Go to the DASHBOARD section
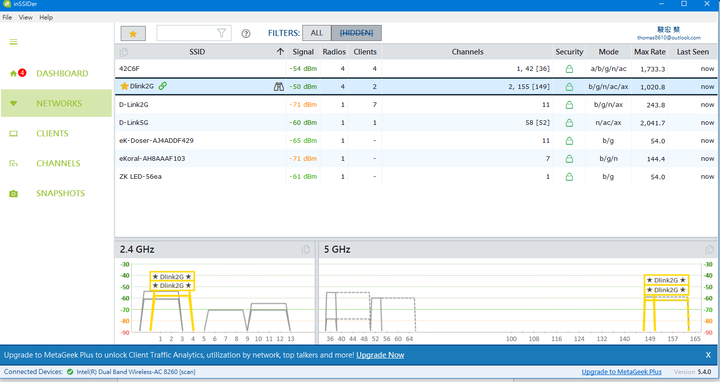The width and height of the screenshot is (720, 382). [x=62, y=73]
